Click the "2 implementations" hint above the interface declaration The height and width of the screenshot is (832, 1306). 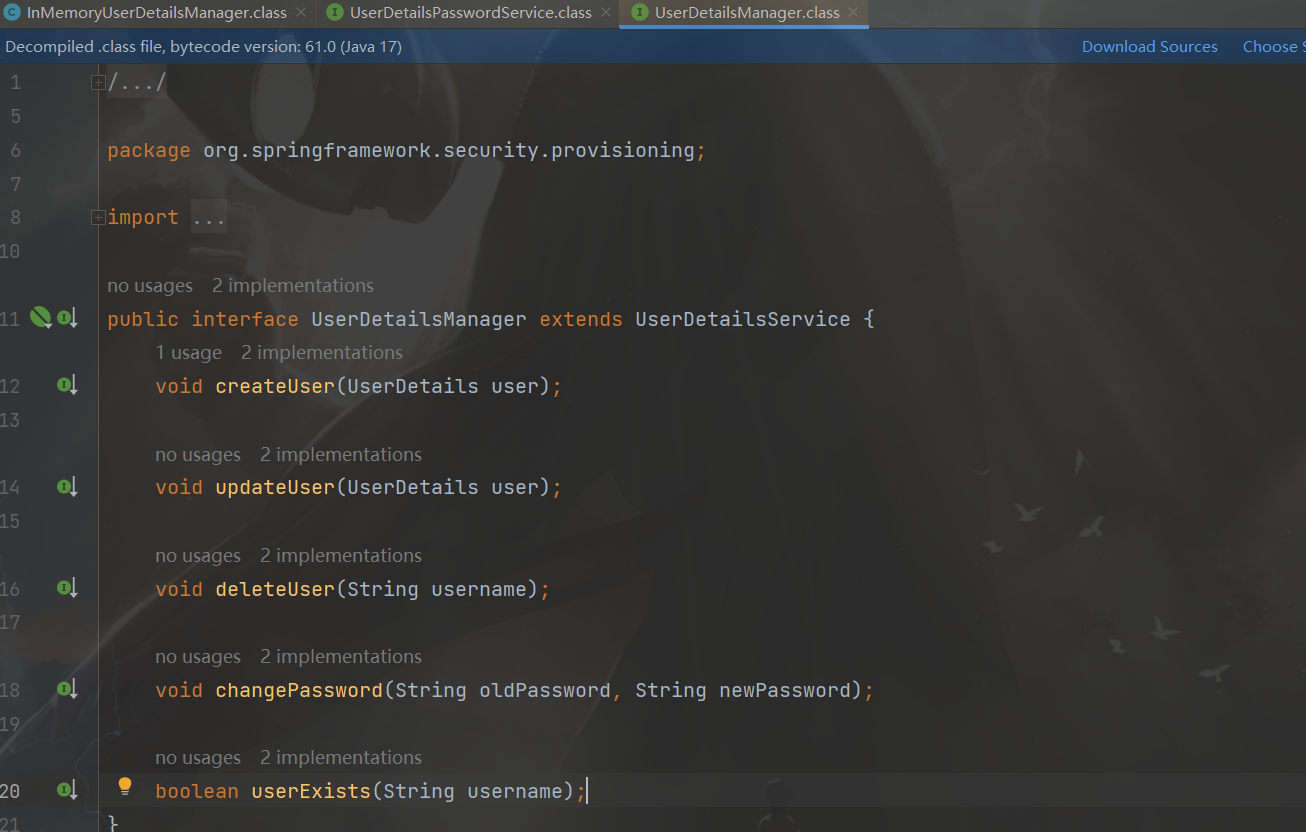pos(292,286)
